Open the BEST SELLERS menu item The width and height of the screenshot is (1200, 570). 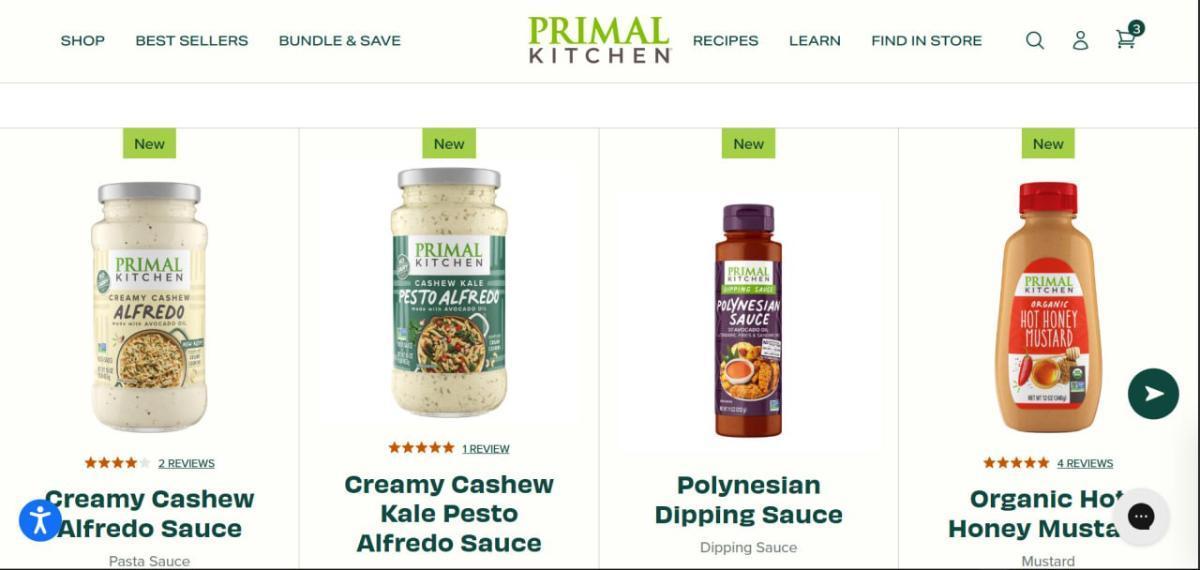pyautogui.click(x=192, y=41)
